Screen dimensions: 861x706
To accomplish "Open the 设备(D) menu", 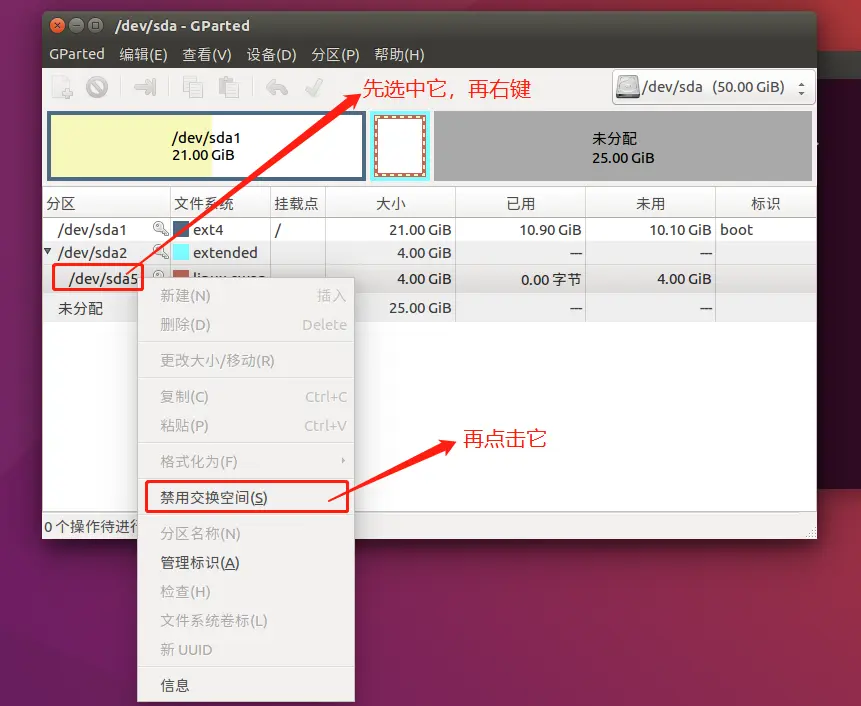I will pyautogui.click(x=271, y=54).
